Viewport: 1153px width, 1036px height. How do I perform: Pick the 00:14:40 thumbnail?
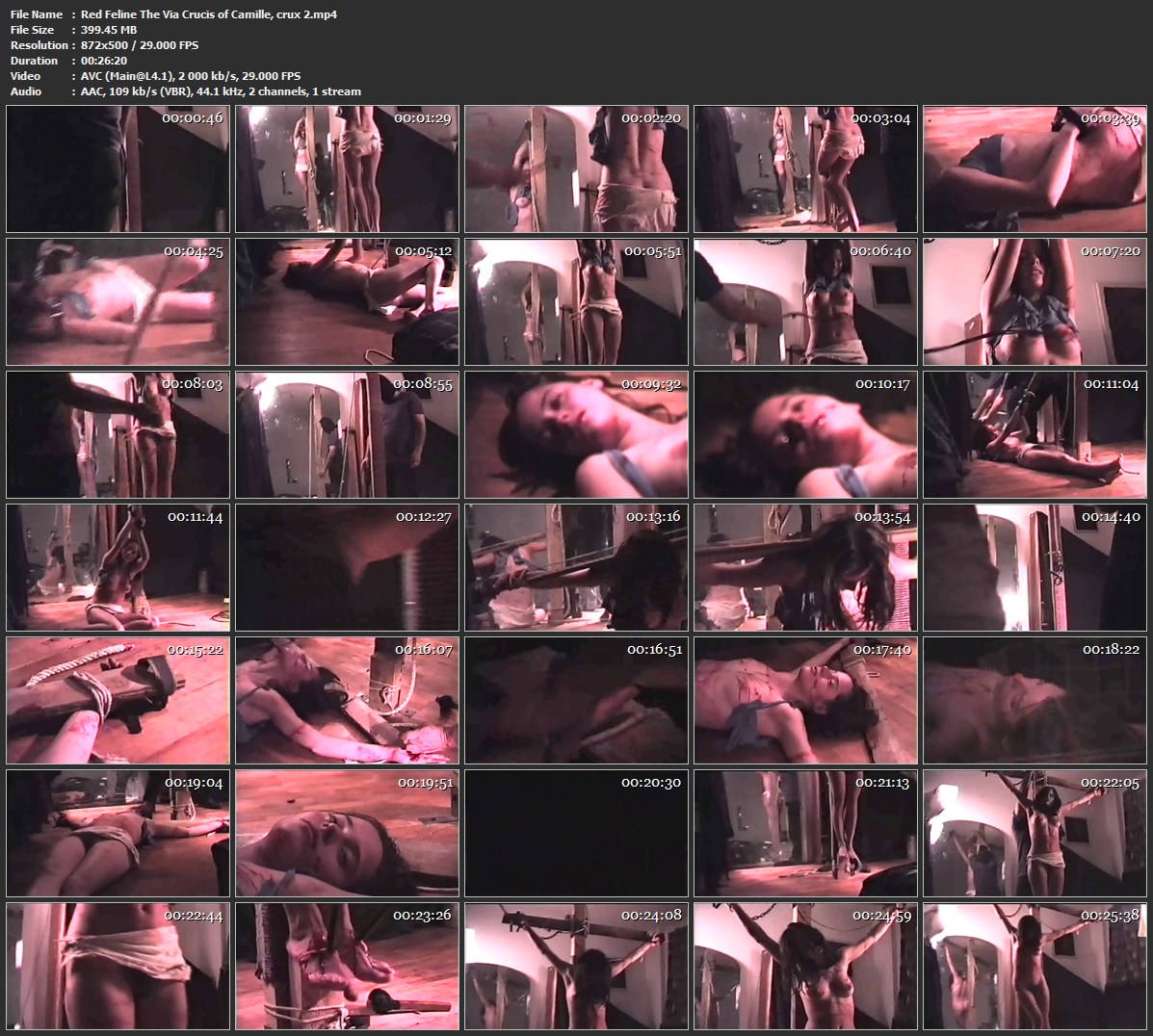(1035, 568)
